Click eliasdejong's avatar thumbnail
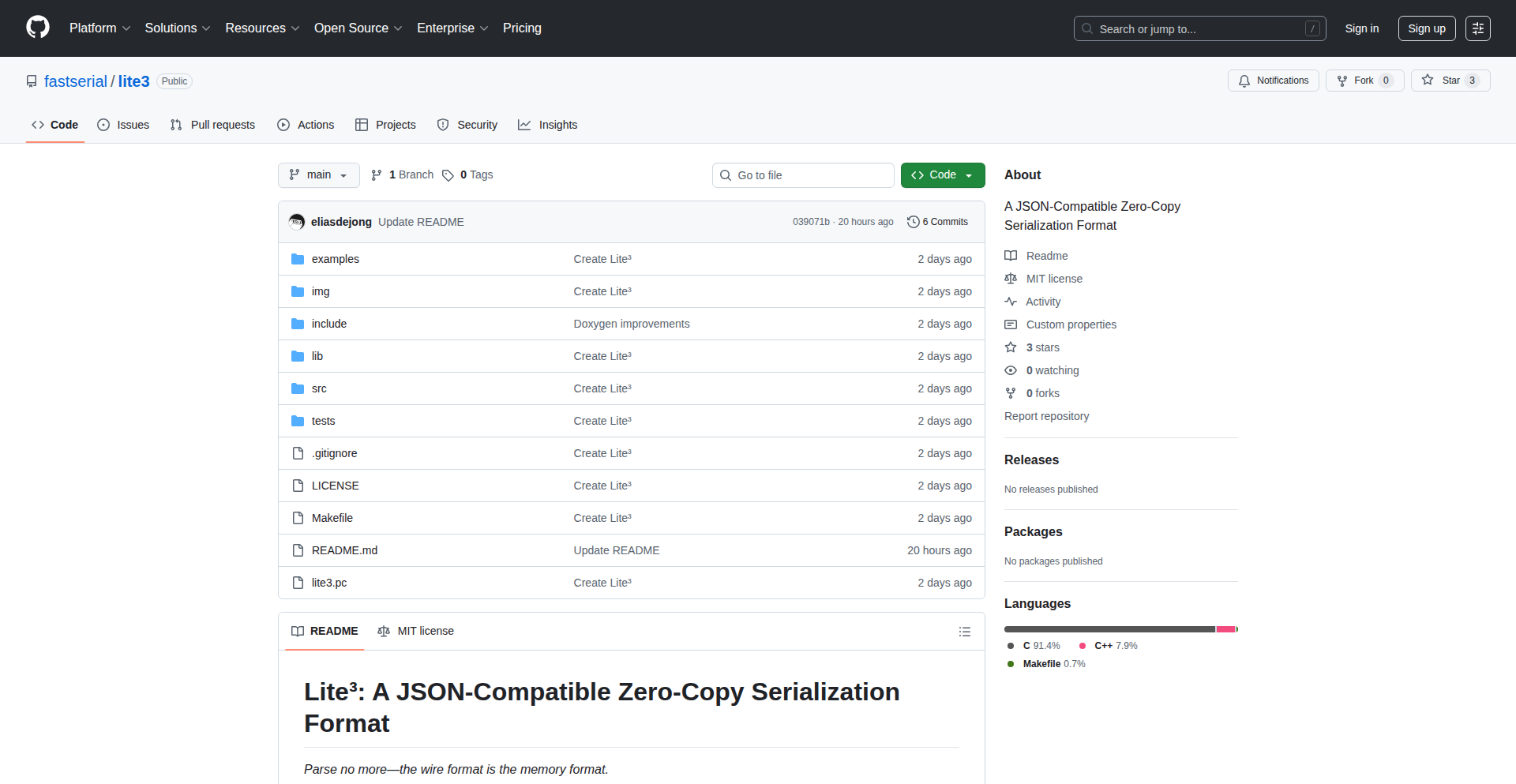Image resolution: width=1516 pixels, height=784 pixels. coord(296,222)
